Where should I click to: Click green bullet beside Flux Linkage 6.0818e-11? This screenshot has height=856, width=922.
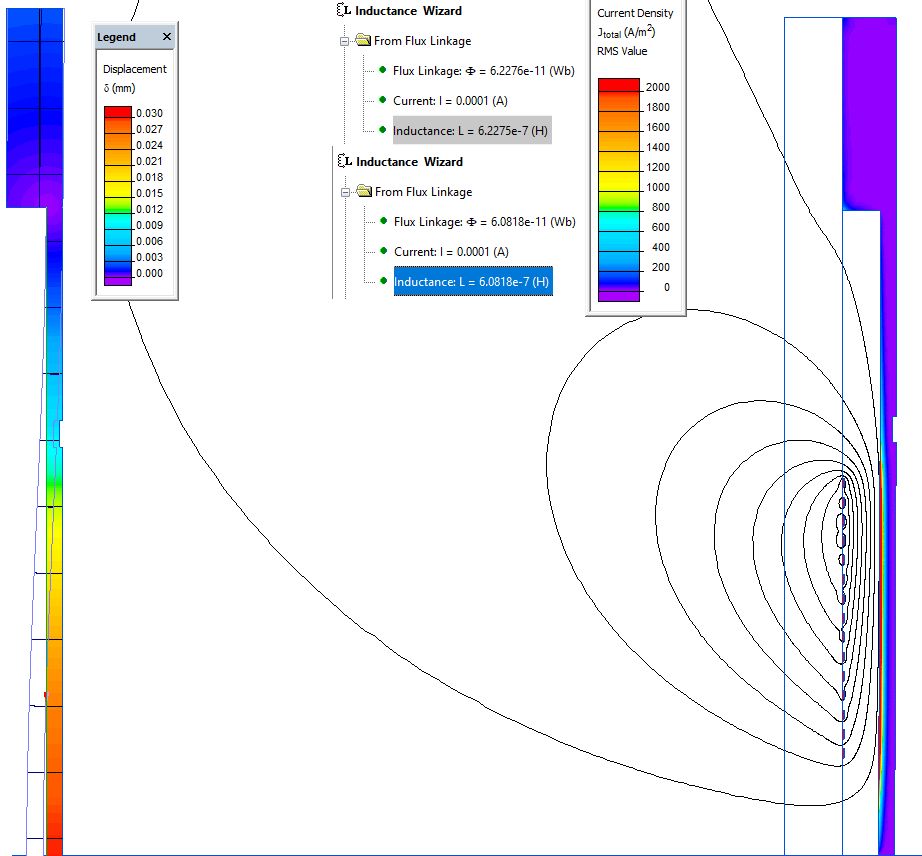coord(384,221)
